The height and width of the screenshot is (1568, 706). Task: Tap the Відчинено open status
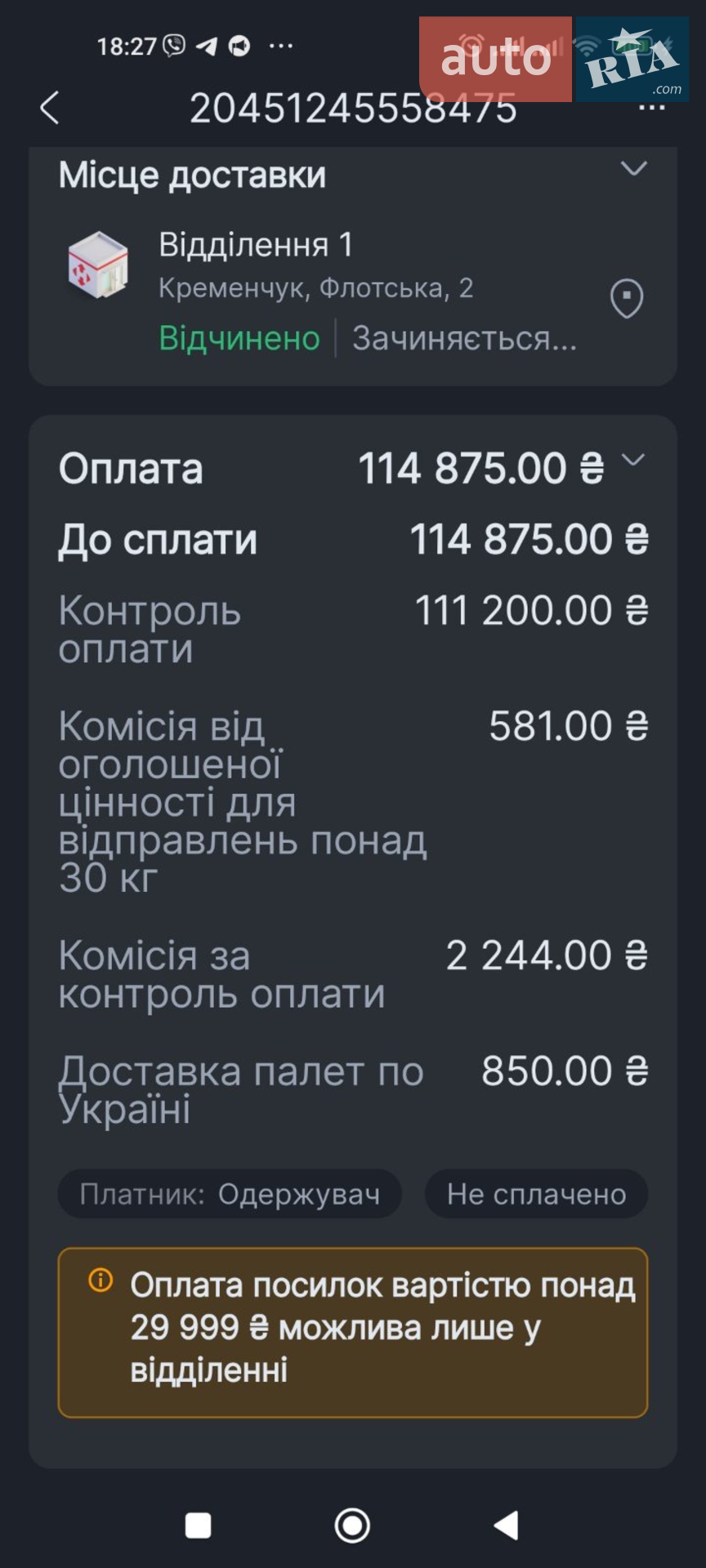point(239,338)
